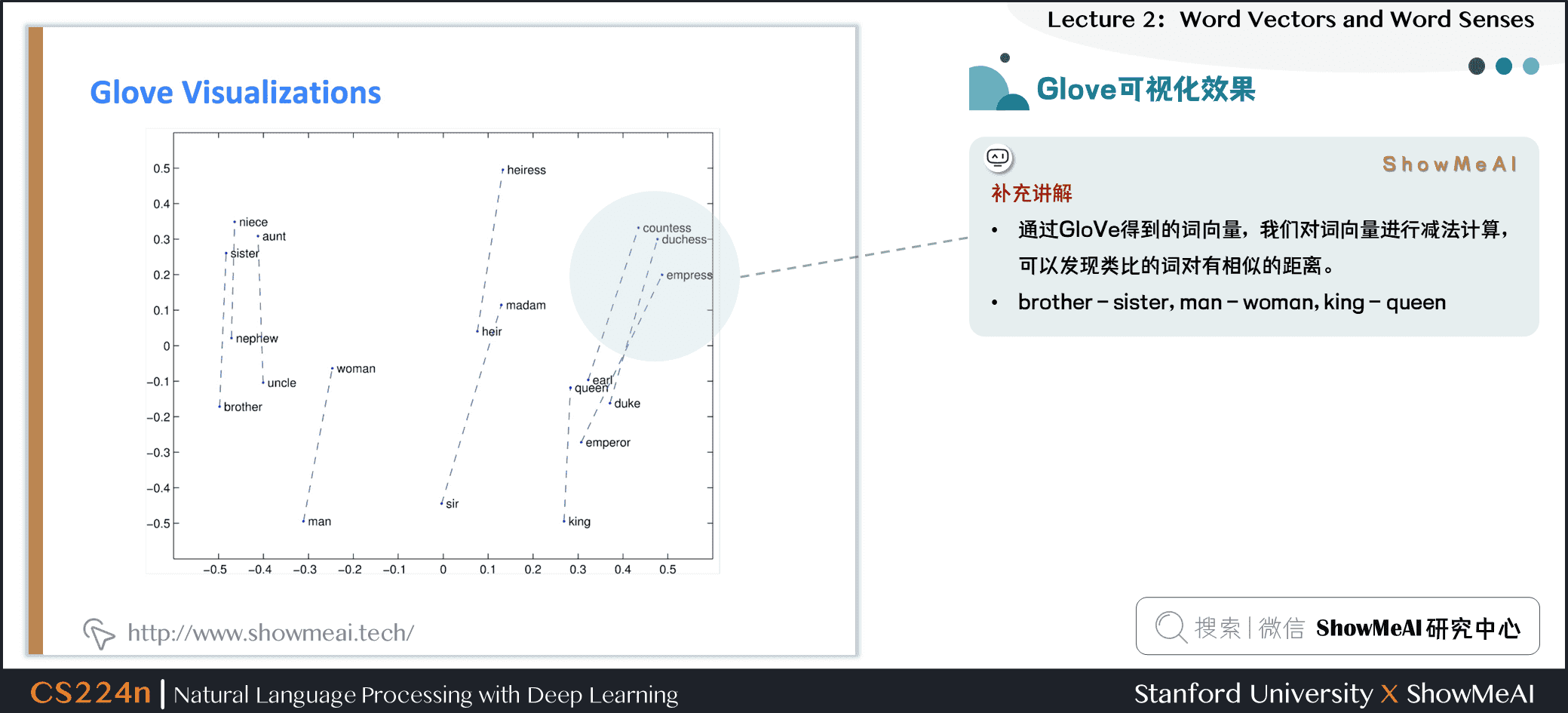Click the 'empress' word in the plot
Image resolution: width=1568 pixels, height=713 pixels.
pos(689,275)
